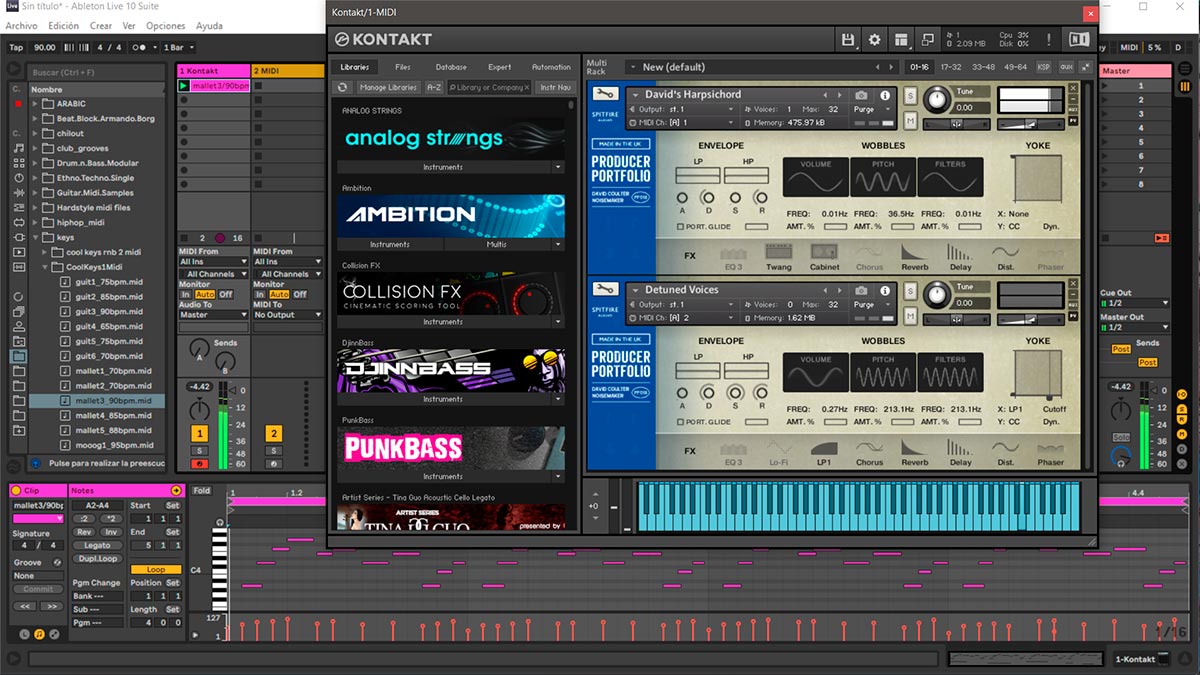The width and height of the screenshot is (1200, 675).
Task: Adjust the volume slider on David's Harpsichord
Action: tap(1029, 125)
